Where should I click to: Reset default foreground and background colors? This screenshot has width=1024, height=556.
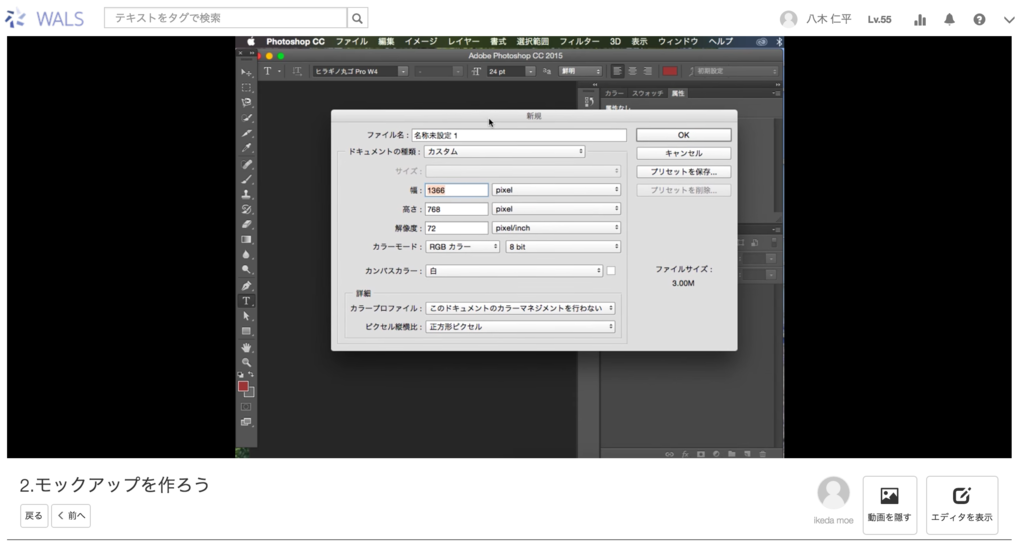pyautogui.click(x=240, y=375)
